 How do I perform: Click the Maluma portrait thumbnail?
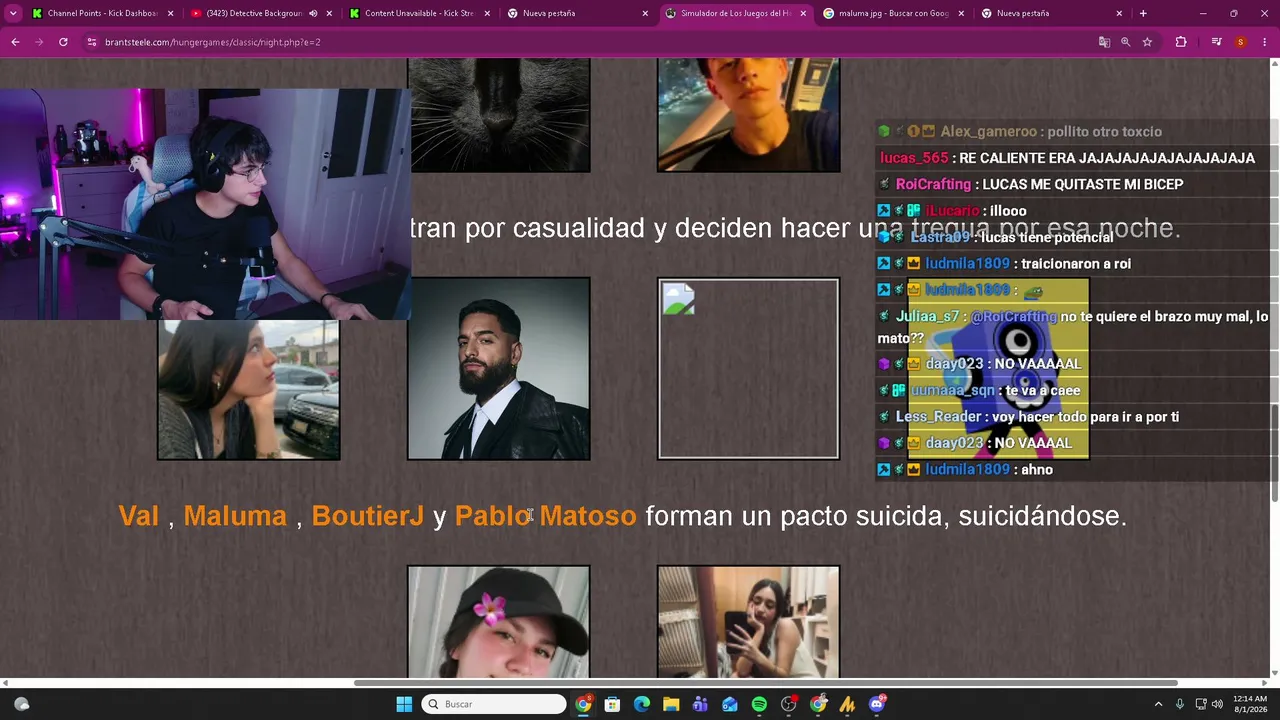coord(499,369)
